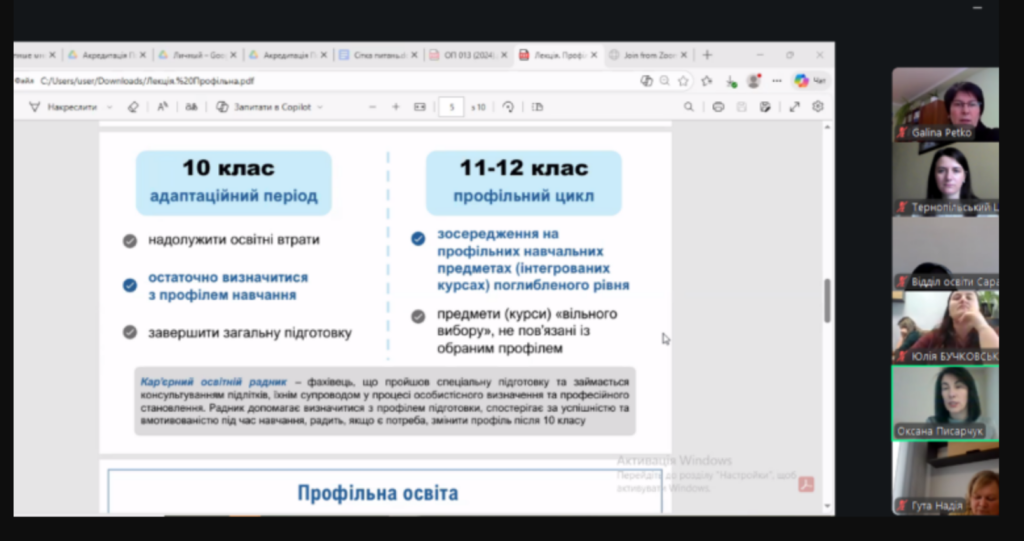Viewport: 1024px width, 541px height.
Task: Rotate the PDF page
Action: (x=508, y=107)
